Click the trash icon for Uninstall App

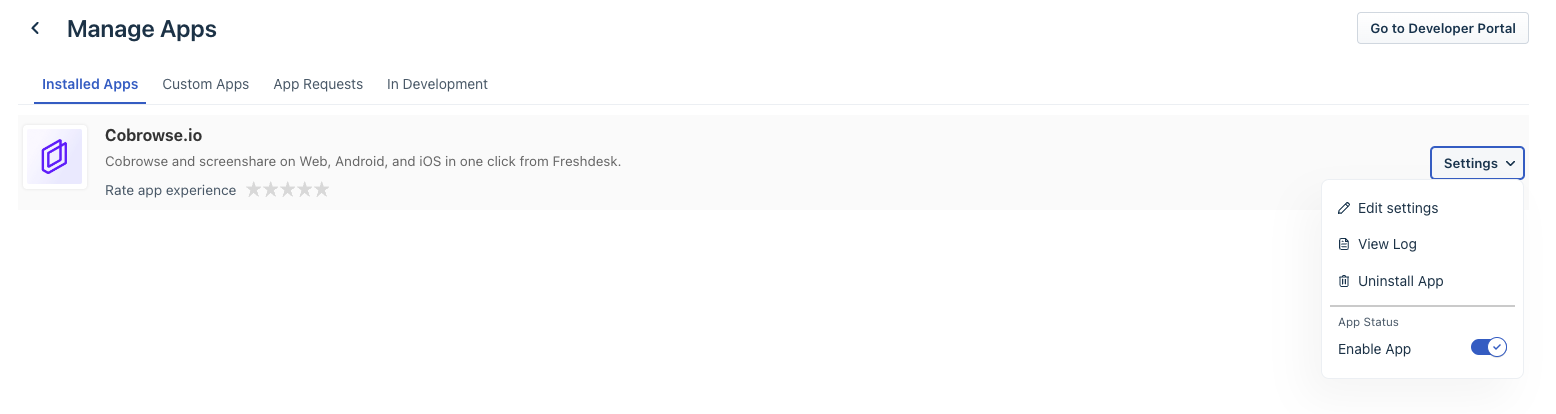click(1344, 281)
